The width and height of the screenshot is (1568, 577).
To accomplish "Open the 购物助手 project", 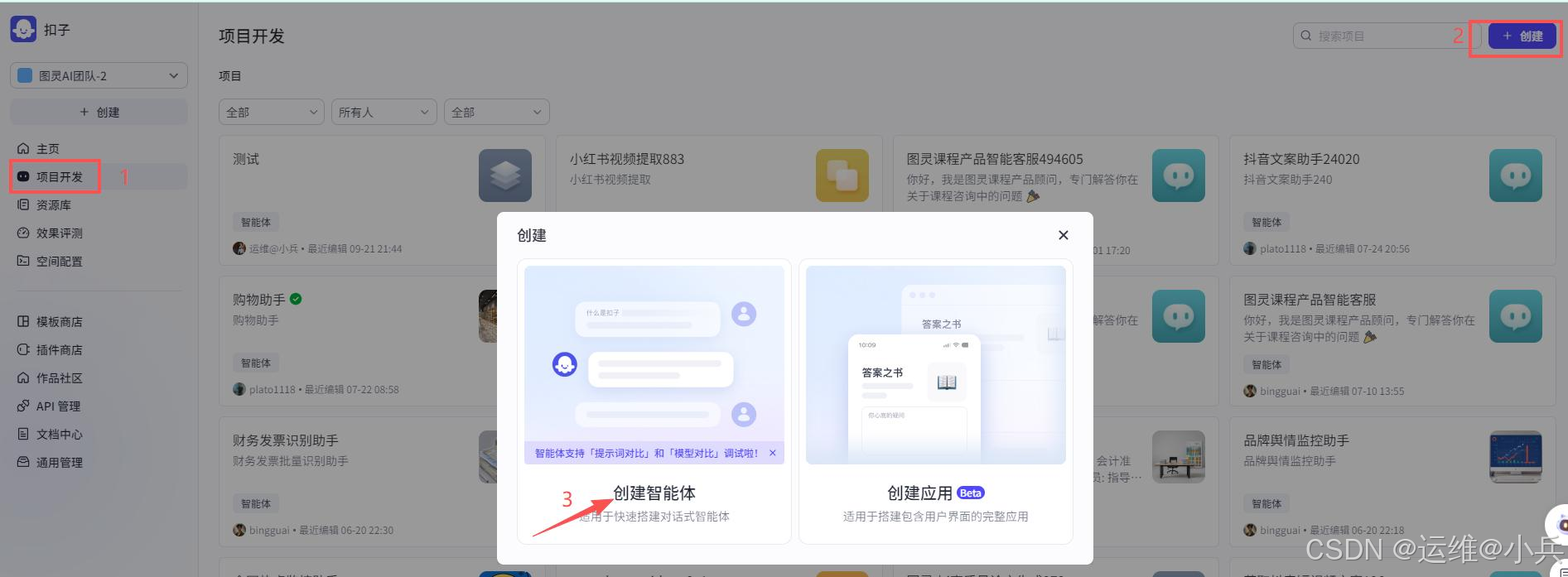I will tap(358, 341).
